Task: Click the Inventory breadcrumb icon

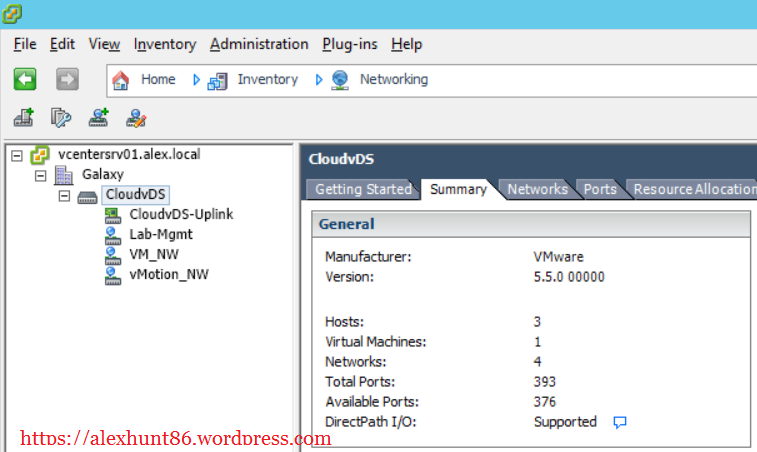Action: pos(217,81)
